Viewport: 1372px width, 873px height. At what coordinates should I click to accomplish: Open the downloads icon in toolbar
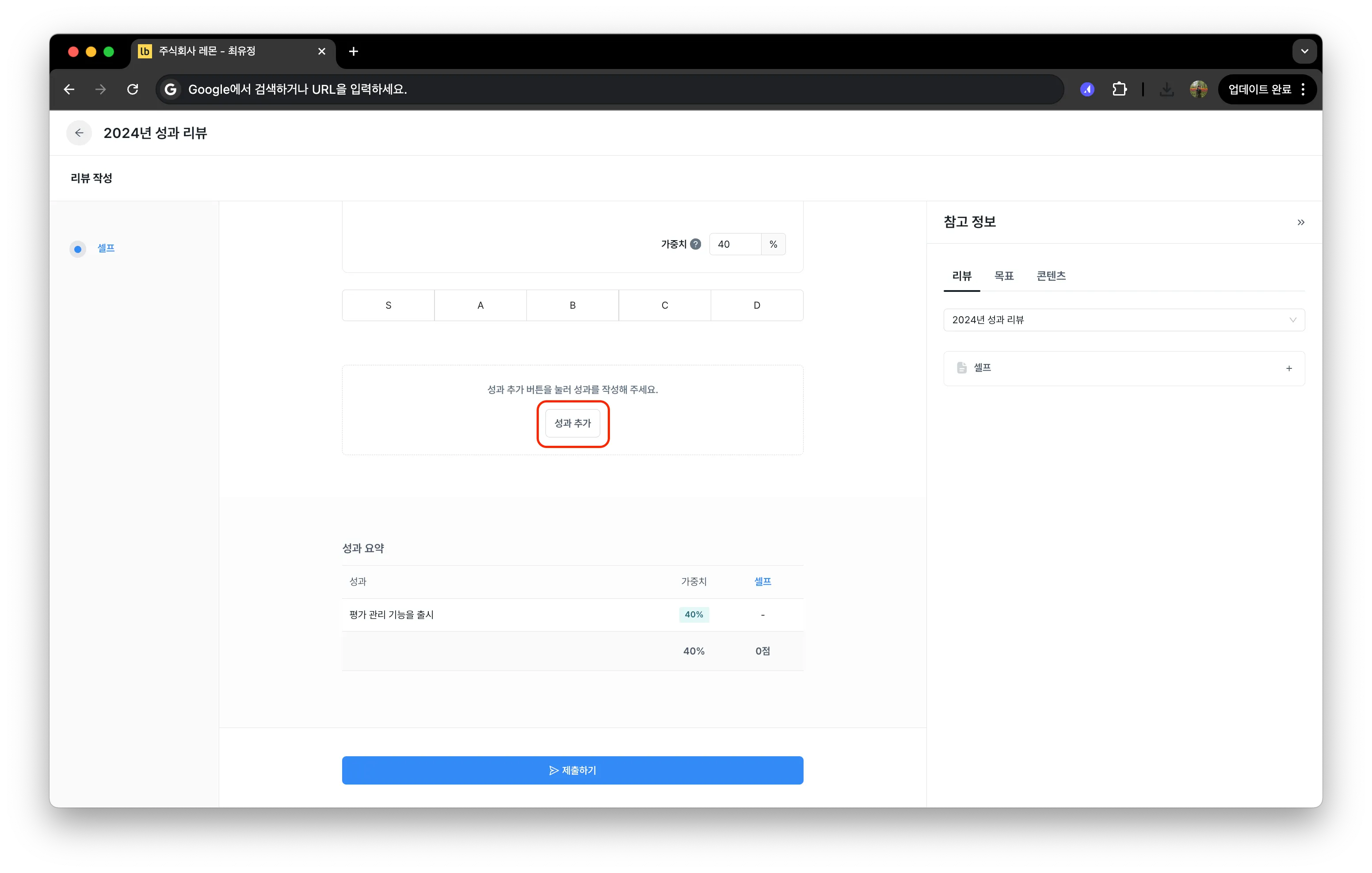pyautogui.click(x=1167, y=89)
